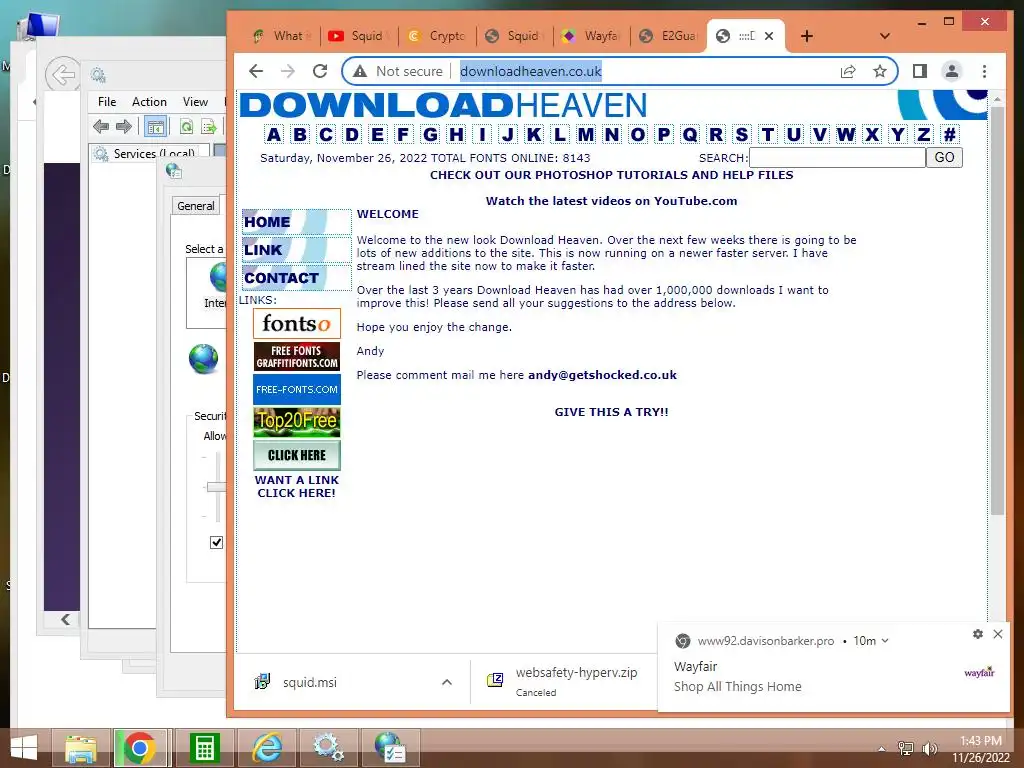
Task: Toggle the checkbox in Internet Properties security
Action: pos(216,542)
